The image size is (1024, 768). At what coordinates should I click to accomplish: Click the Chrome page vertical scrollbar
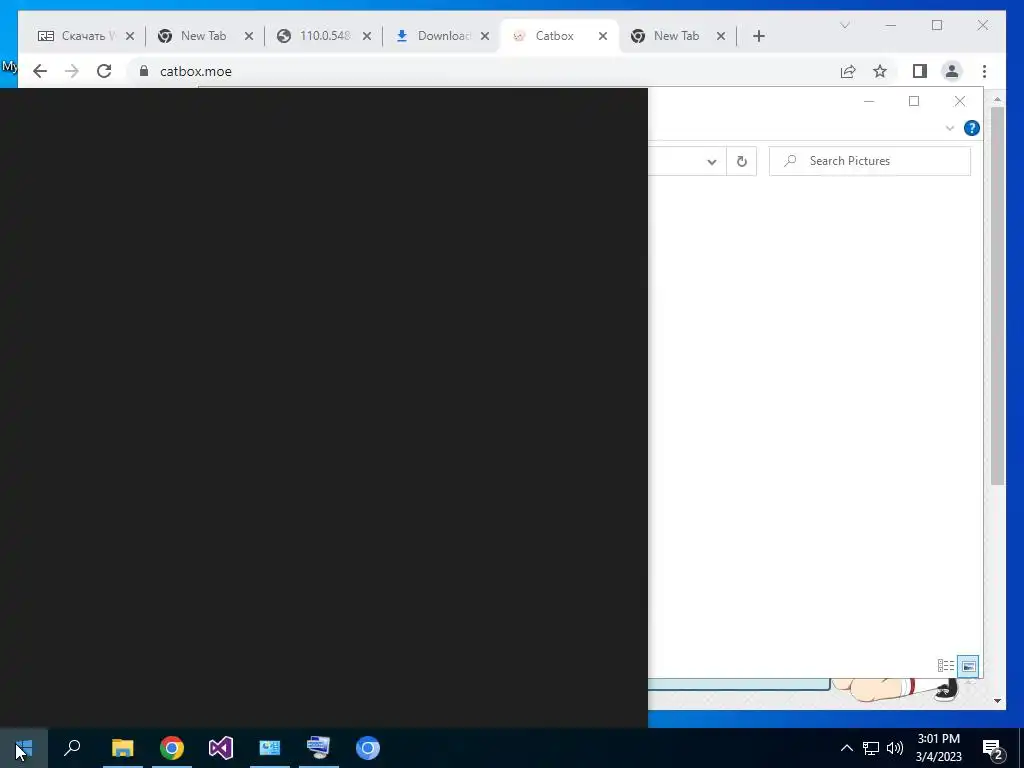[997, 296]
